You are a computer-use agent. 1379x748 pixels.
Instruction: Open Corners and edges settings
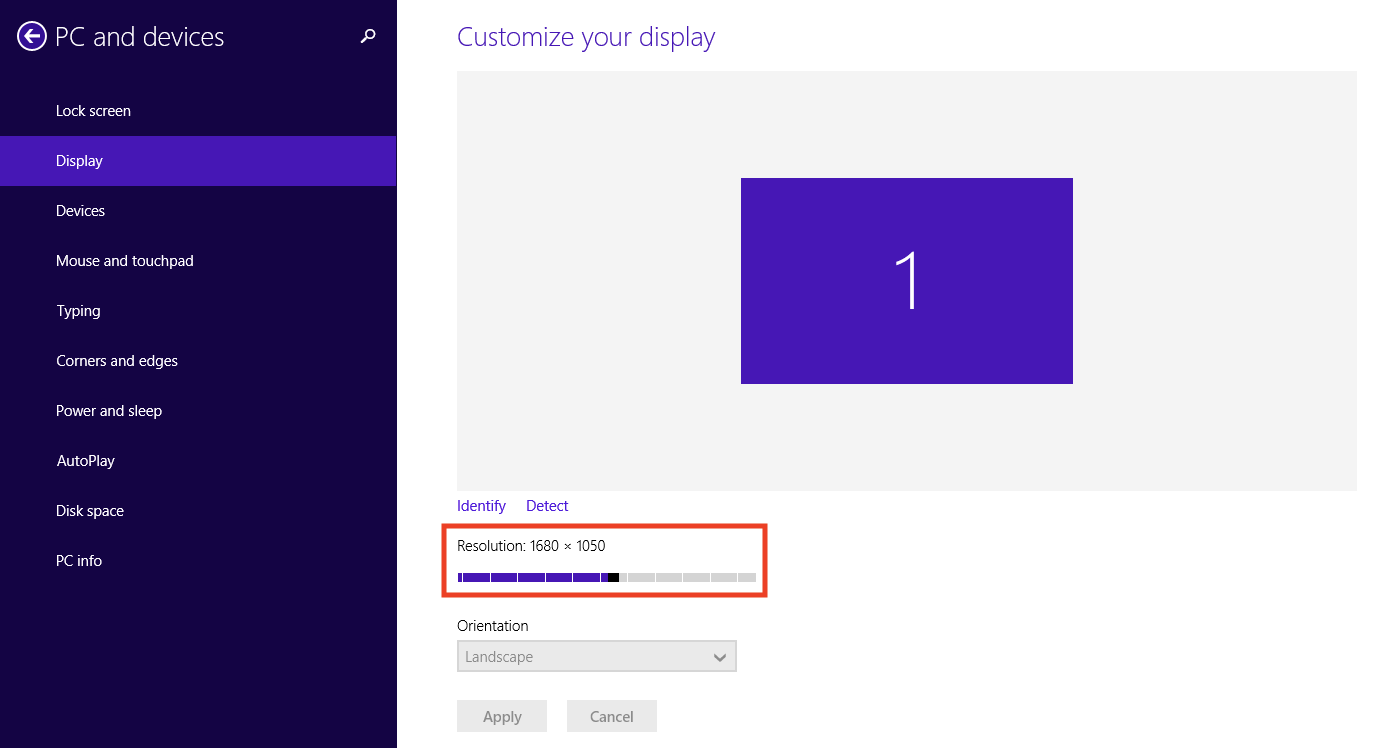tap(117, 360)
